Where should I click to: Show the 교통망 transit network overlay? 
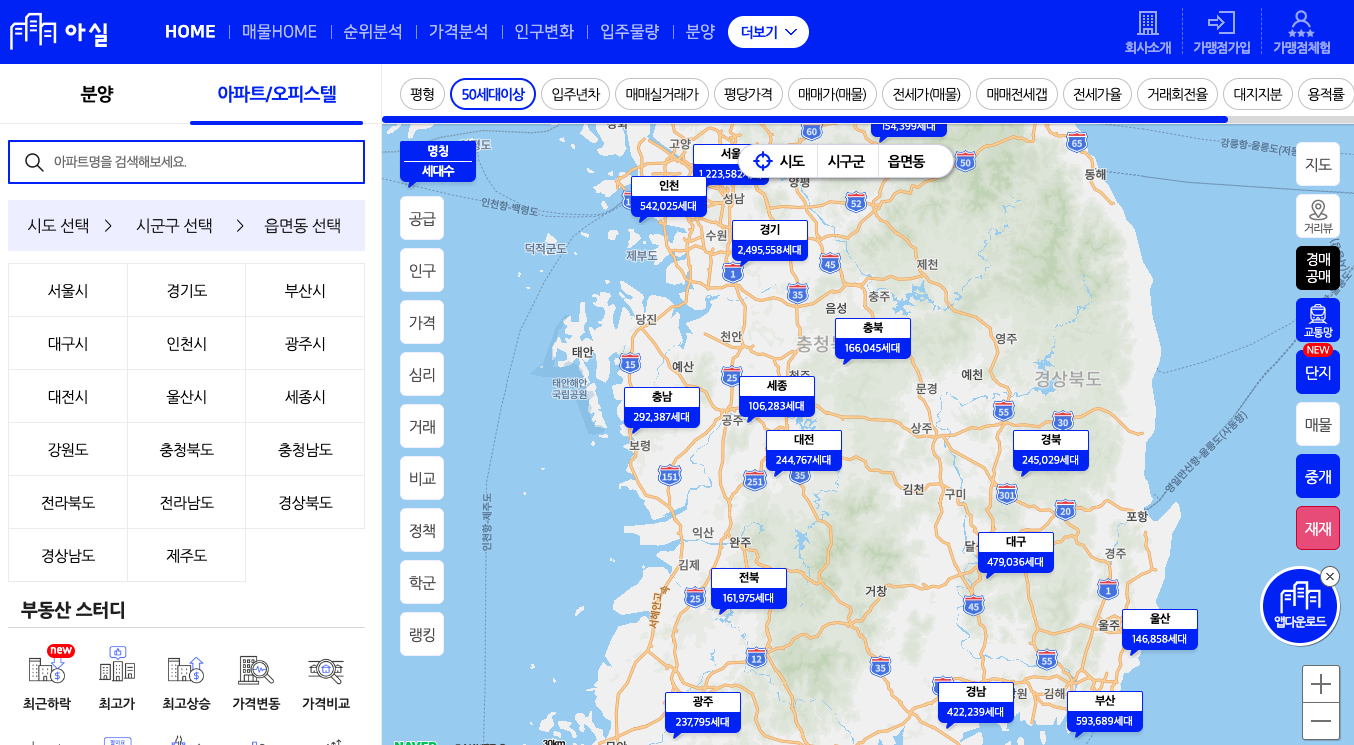click(1317, 320)
